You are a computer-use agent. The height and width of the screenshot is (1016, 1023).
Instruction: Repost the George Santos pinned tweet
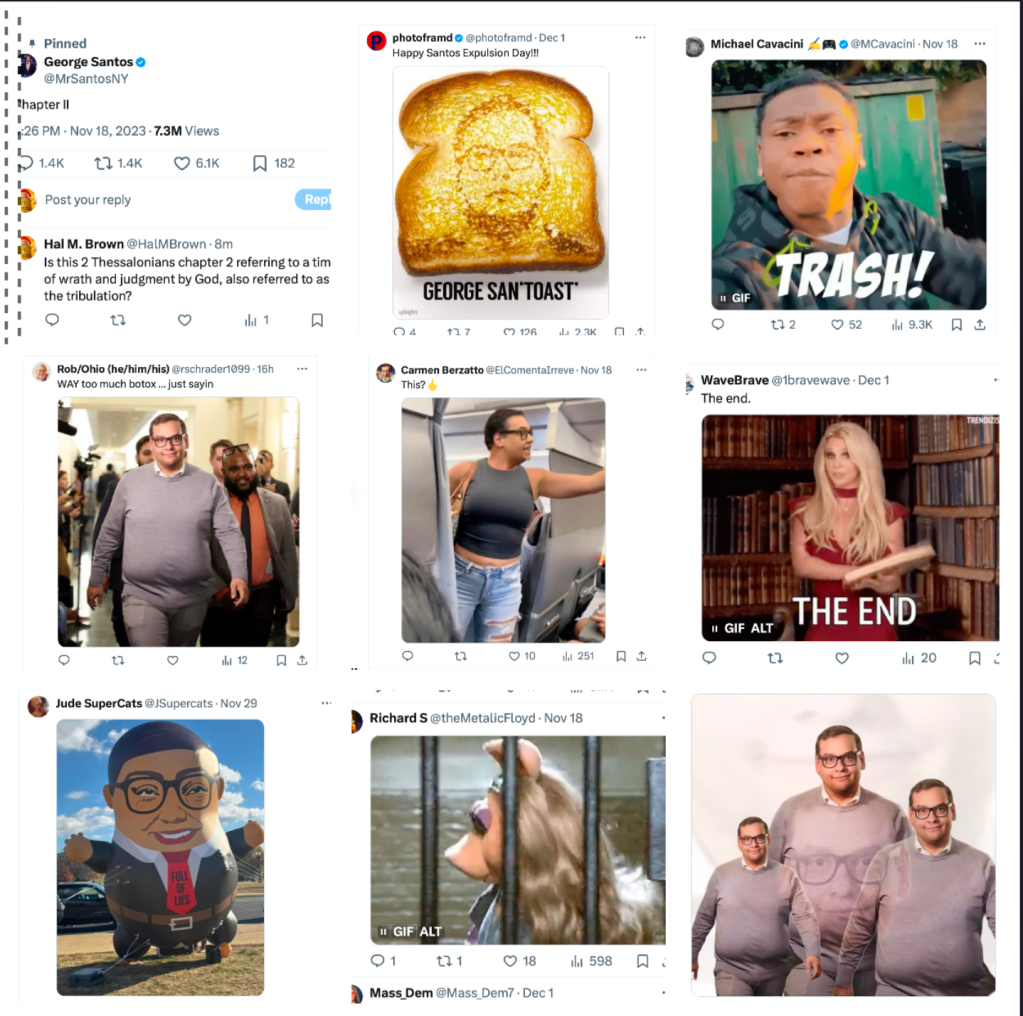pyautogui.click(x=102, y=163)
